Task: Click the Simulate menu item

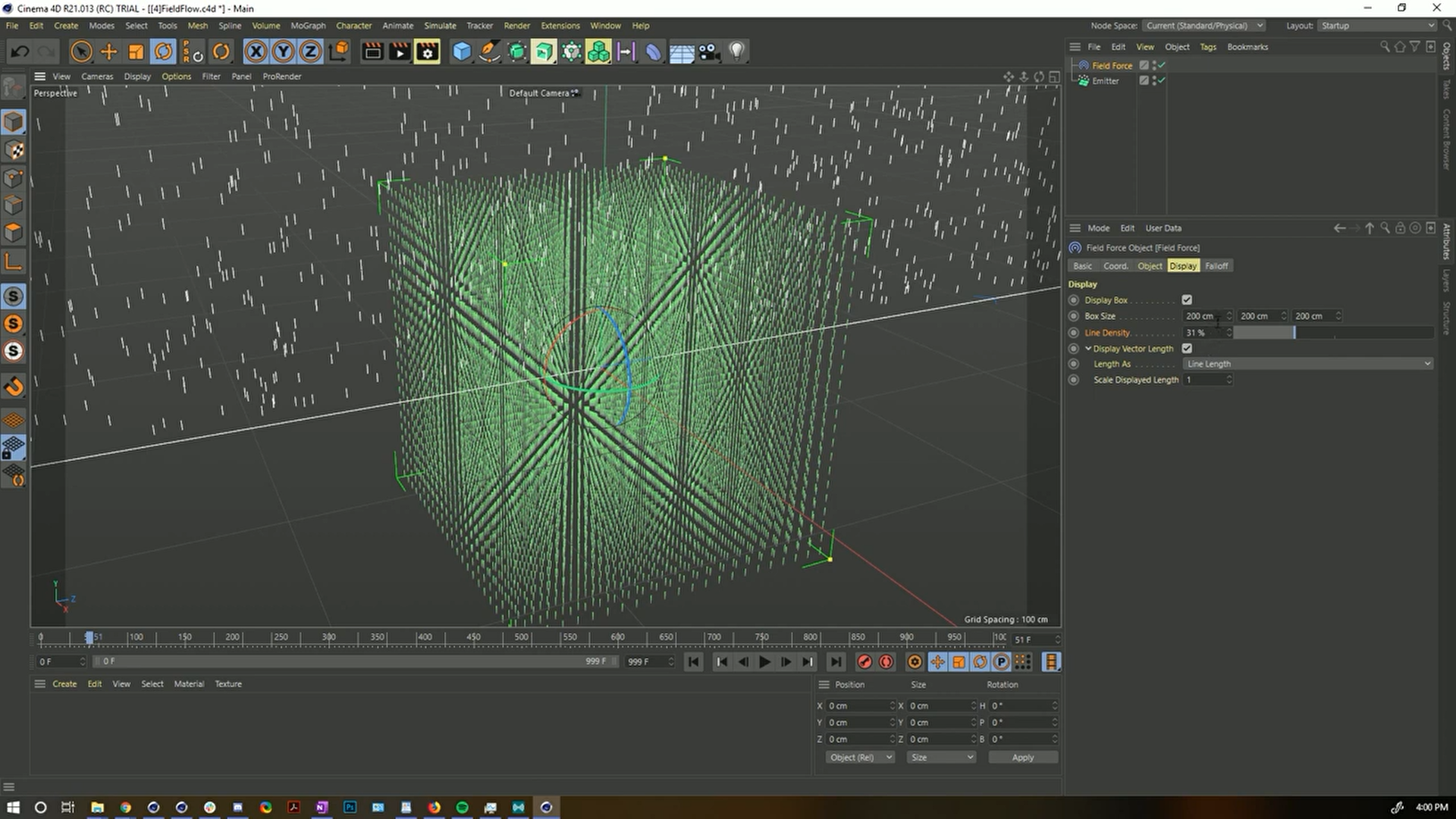Action: 439,25
